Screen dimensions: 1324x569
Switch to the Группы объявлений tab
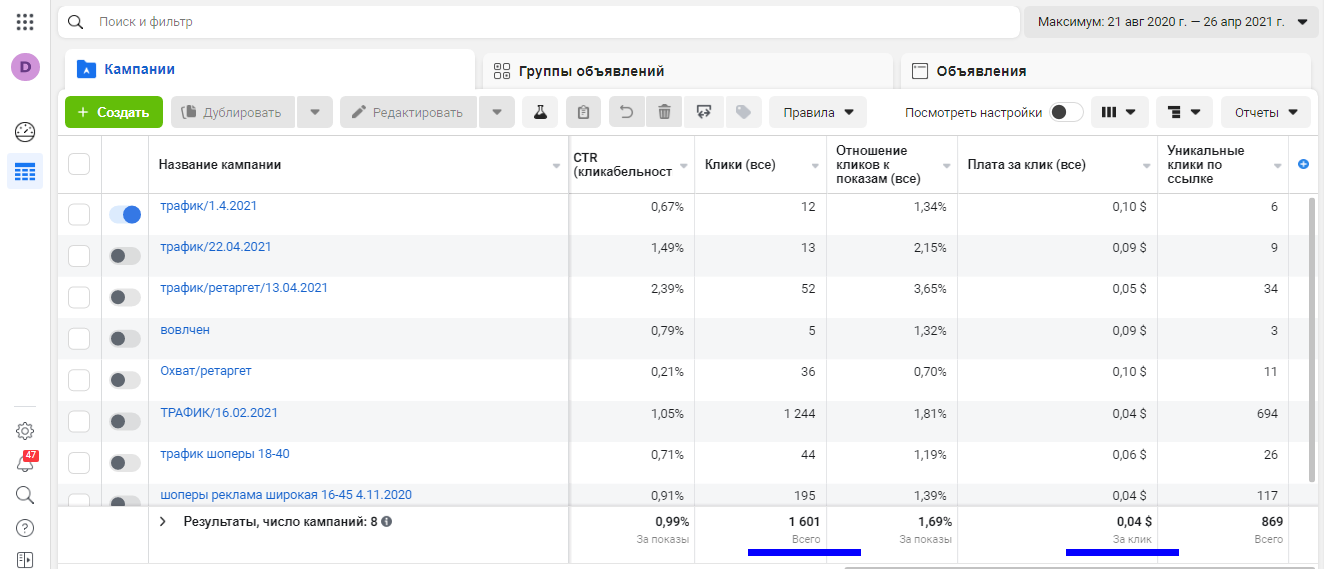tap(688, 71)
